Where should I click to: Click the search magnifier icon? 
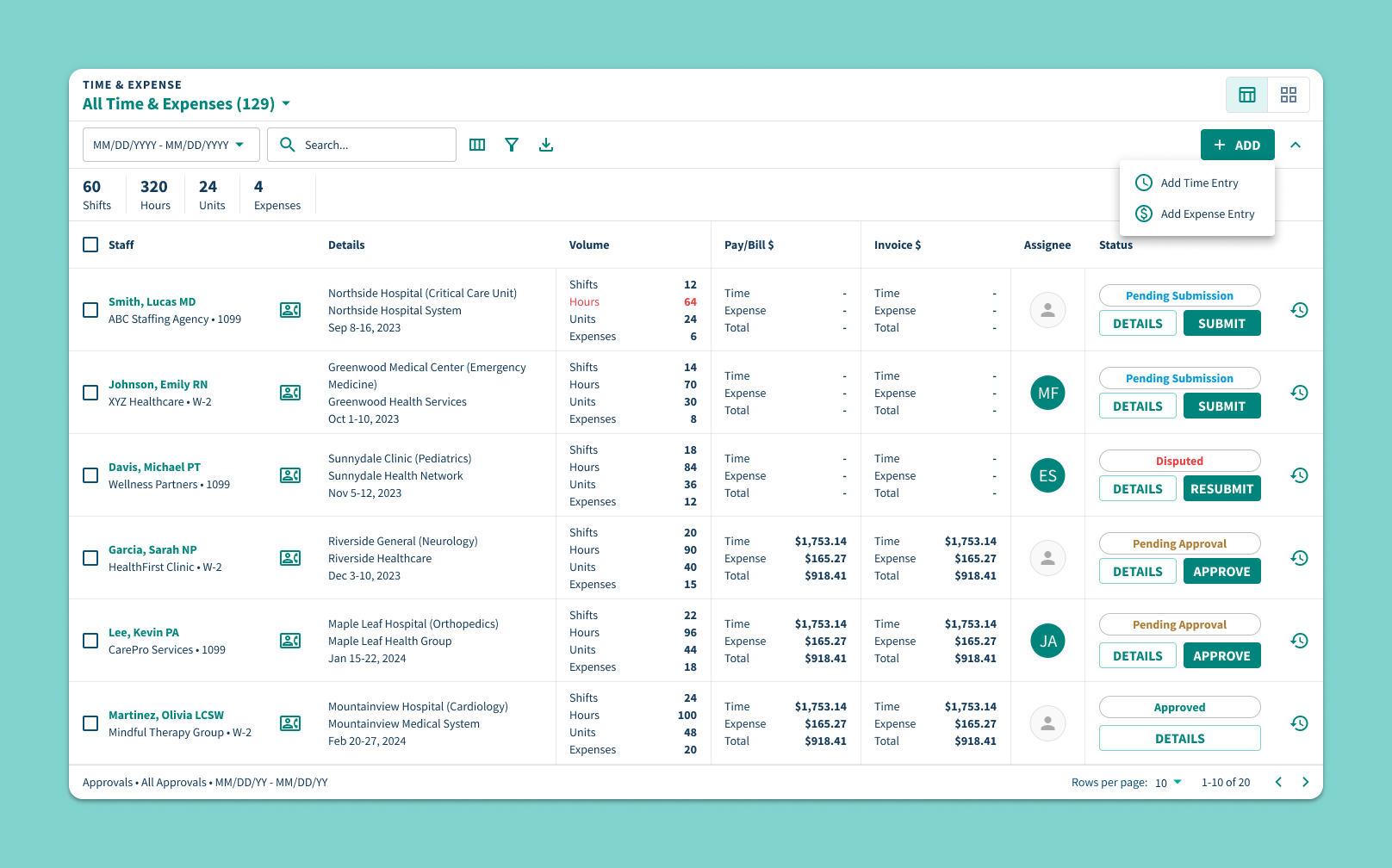click(288, 145)
